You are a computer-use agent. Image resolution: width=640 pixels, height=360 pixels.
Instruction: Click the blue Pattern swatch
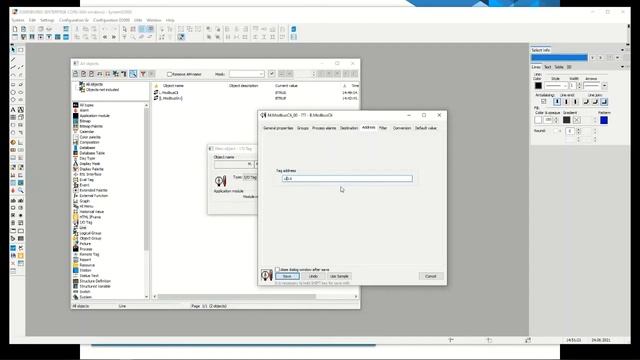tap(604, 120)
